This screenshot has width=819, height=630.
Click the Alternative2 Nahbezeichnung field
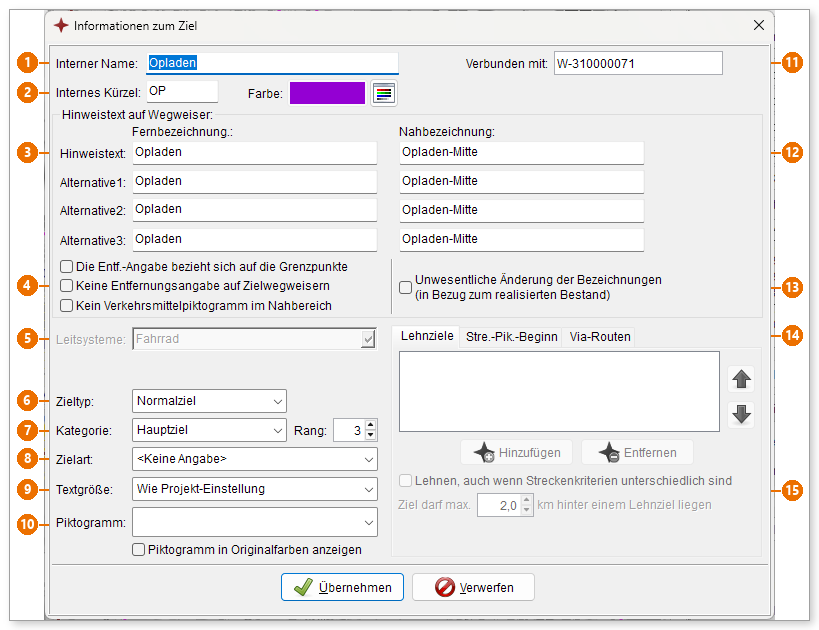pos(521,211)
